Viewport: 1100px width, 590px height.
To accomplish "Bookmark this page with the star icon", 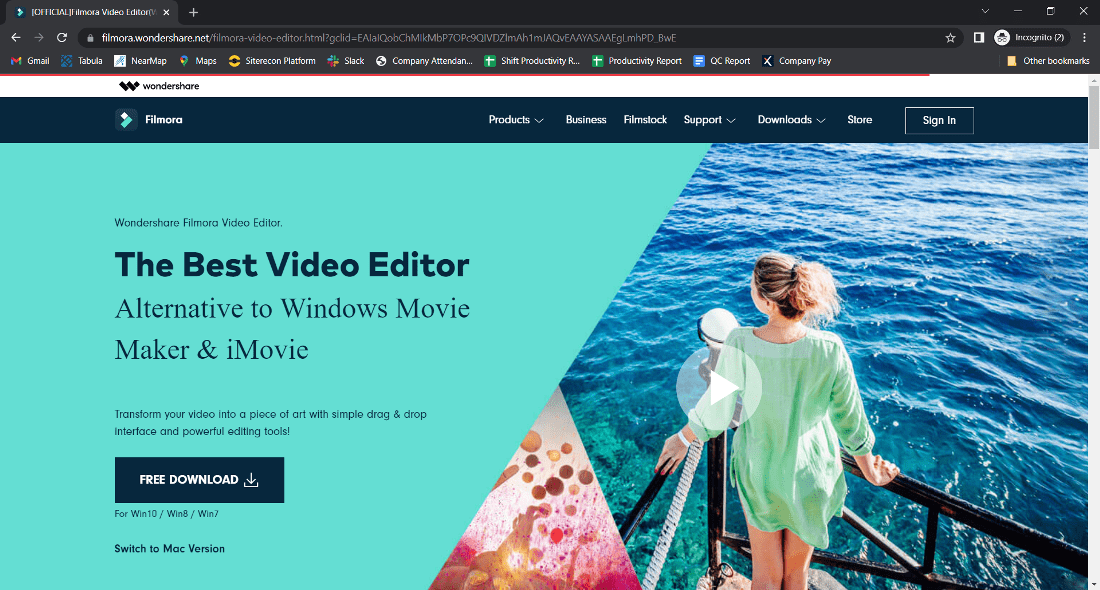I will tap(950, 38).
